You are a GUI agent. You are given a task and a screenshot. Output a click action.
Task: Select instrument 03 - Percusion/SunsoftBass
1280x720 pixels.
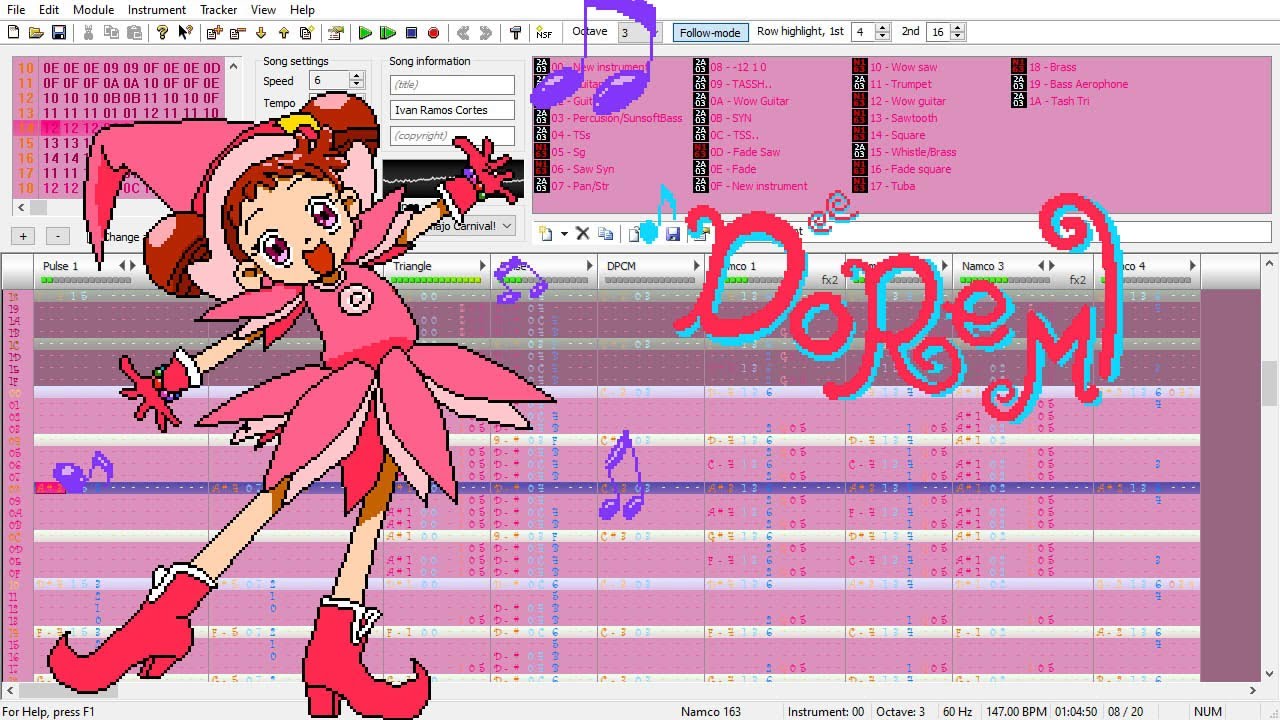[x=616, y=118]
